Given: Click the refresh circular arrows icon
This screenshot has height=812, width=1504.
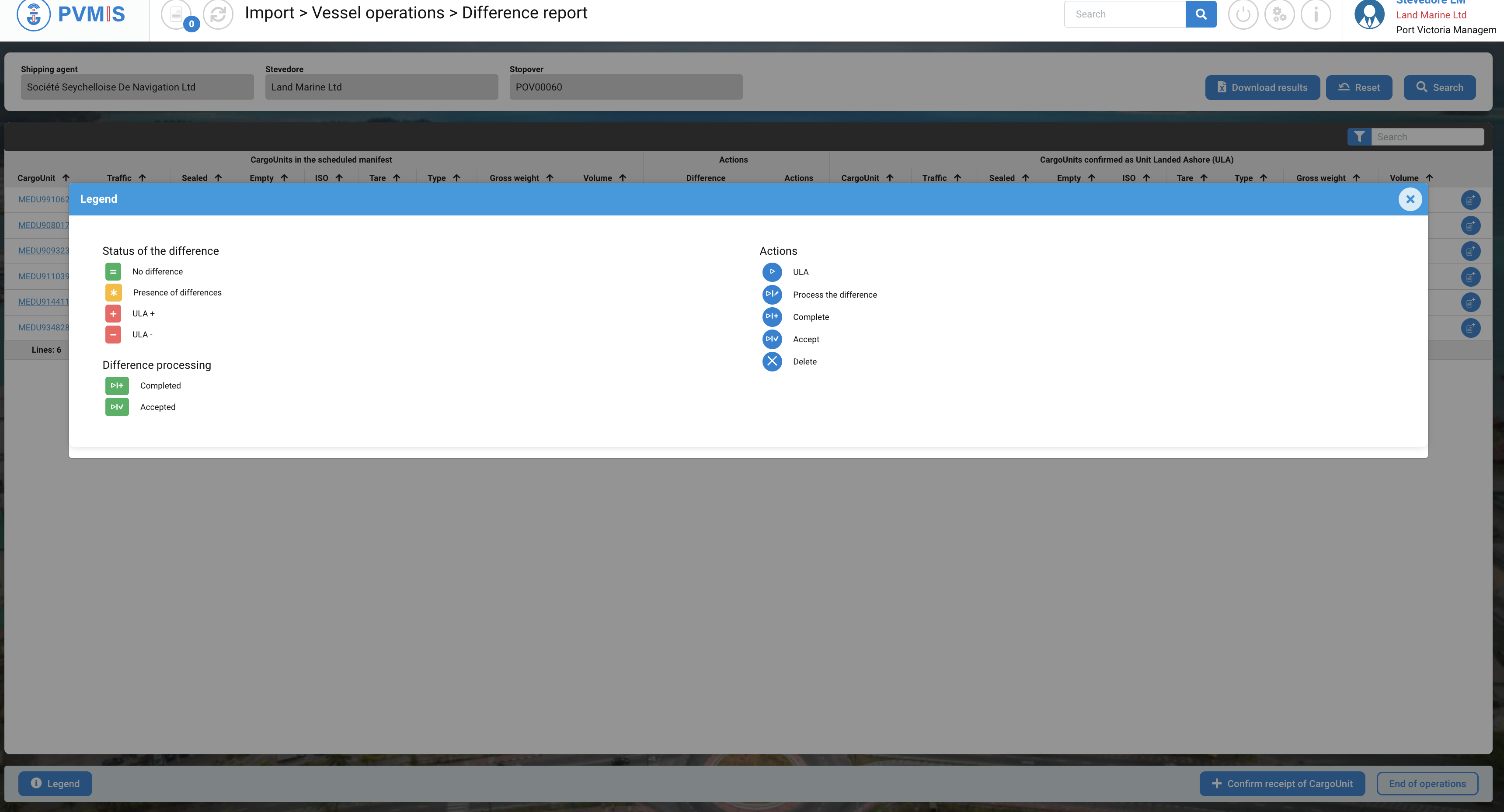Looking at the screenshot, I should click(x=218, y=14).
